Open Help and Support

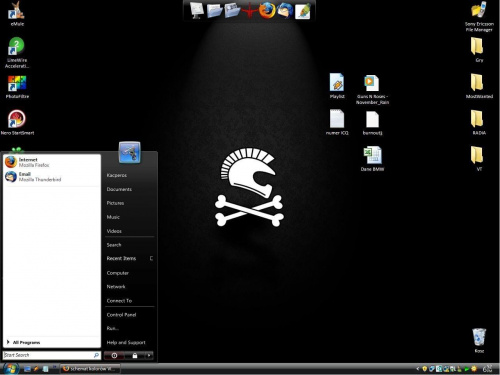[126, 342]
